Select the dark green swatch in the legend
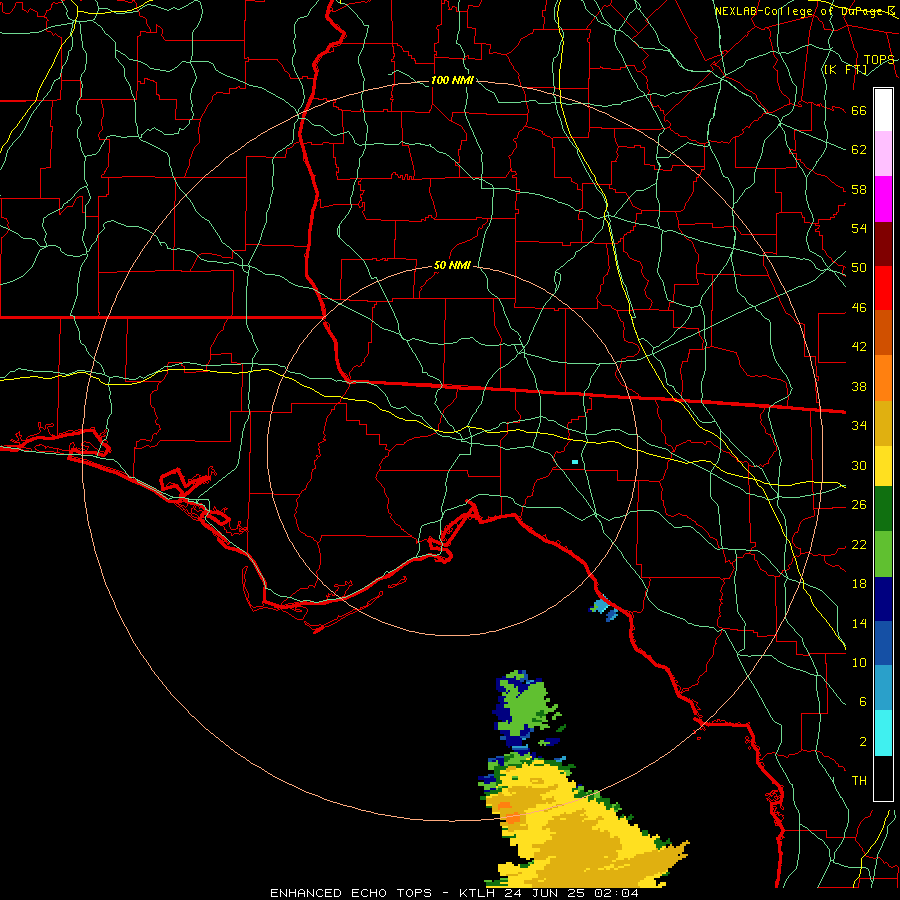This screenshot has width=900, height=900. (x=883, y=509)
